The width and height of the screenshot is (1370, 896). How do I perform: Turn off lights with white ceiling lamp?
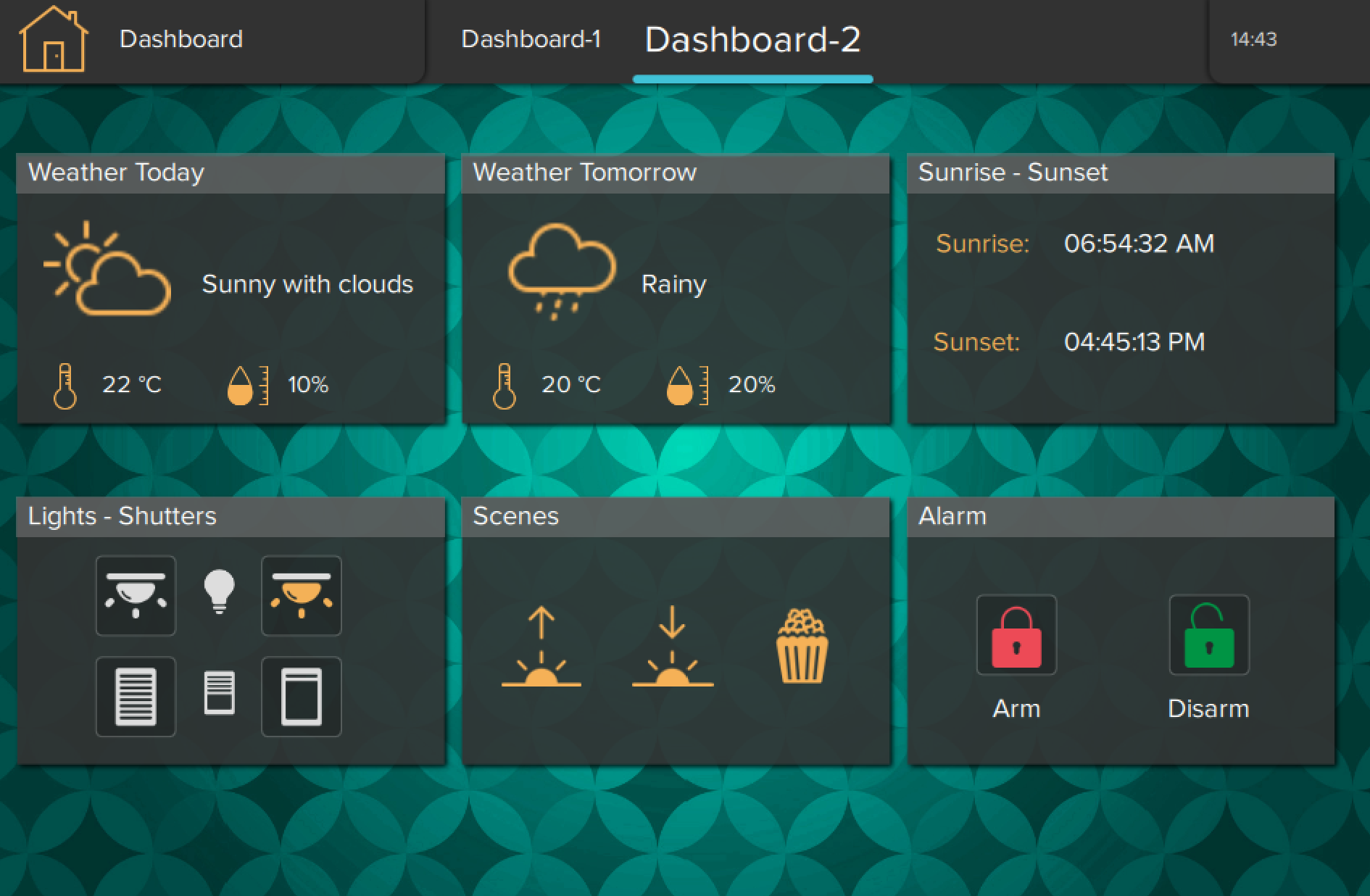pos(136,596)
